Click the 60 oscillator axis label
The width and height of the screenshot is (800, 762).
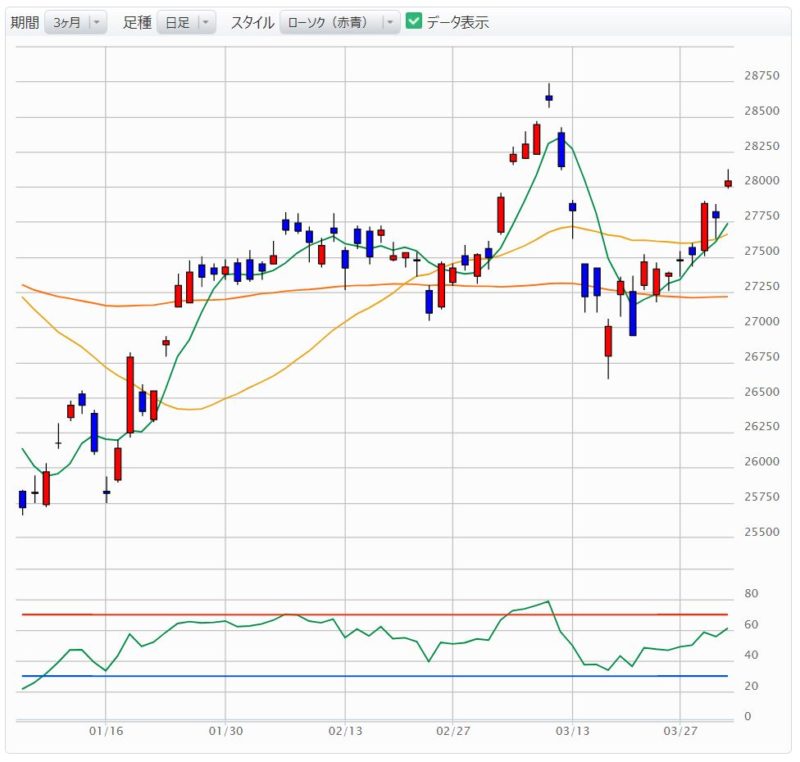click(x=751, y=625)
